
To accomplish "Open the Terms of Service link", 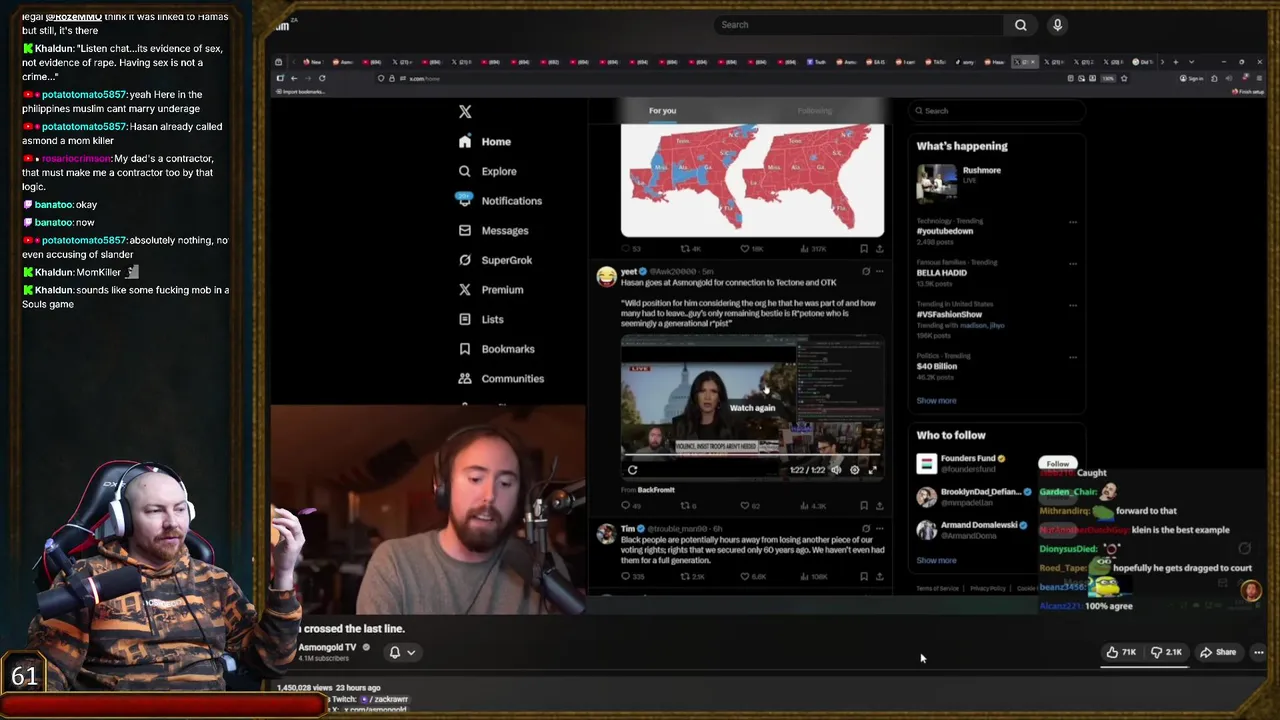I will 937,588.
